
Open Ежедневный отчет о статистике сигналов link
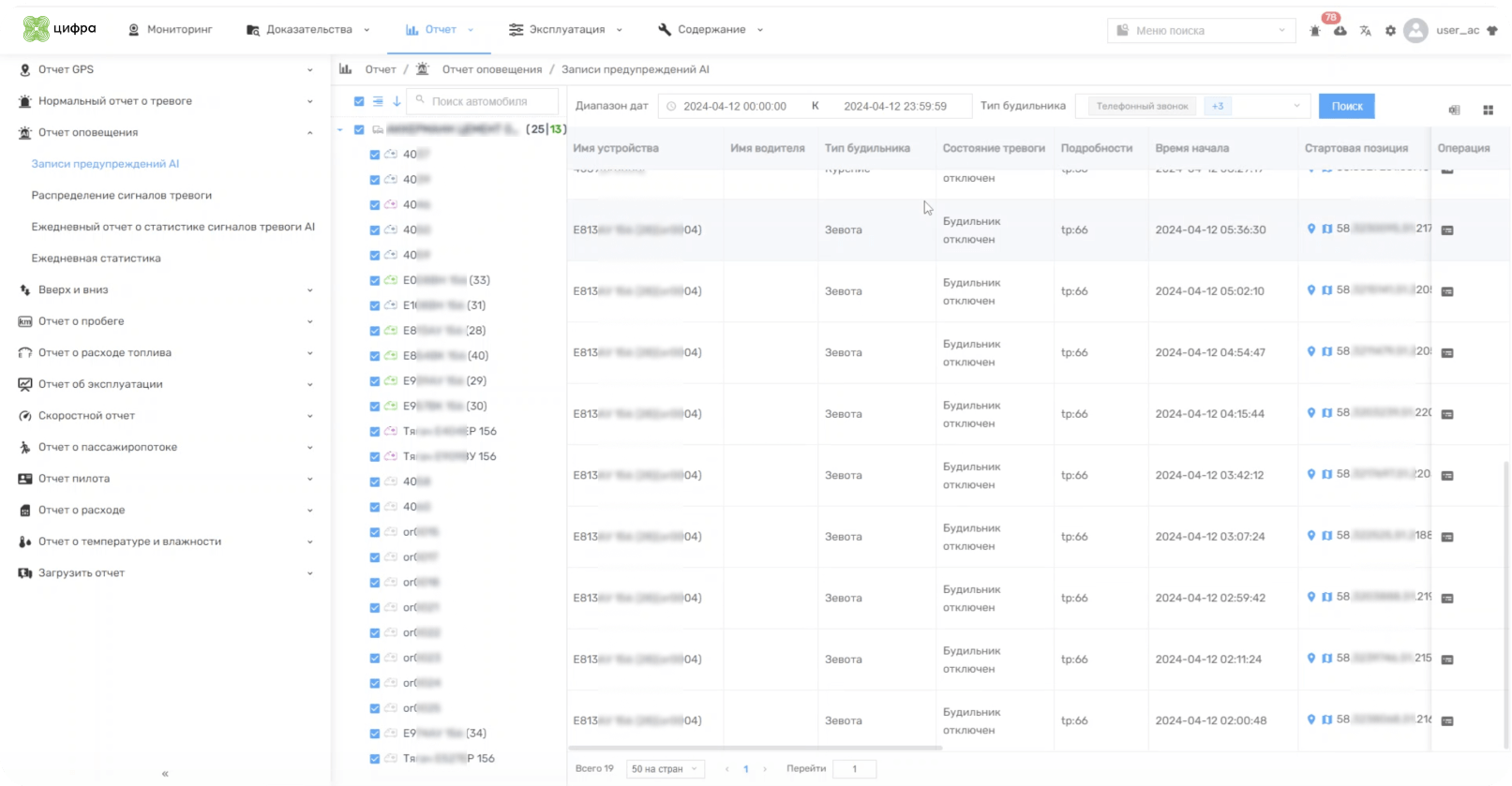click(173, 227)
